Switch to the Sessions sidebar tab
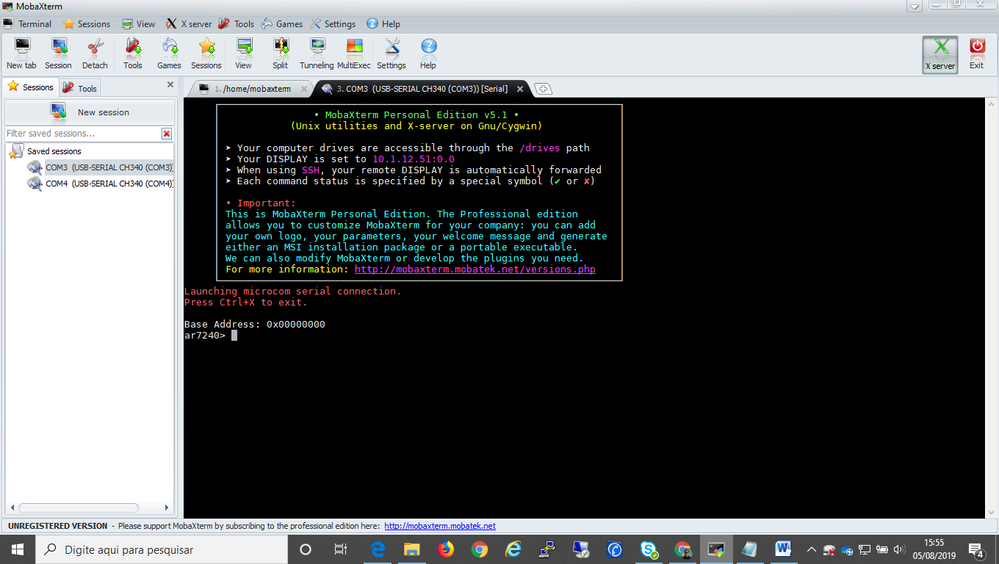The width and height of the screenshot is (999, 564). tap(31, 87)
